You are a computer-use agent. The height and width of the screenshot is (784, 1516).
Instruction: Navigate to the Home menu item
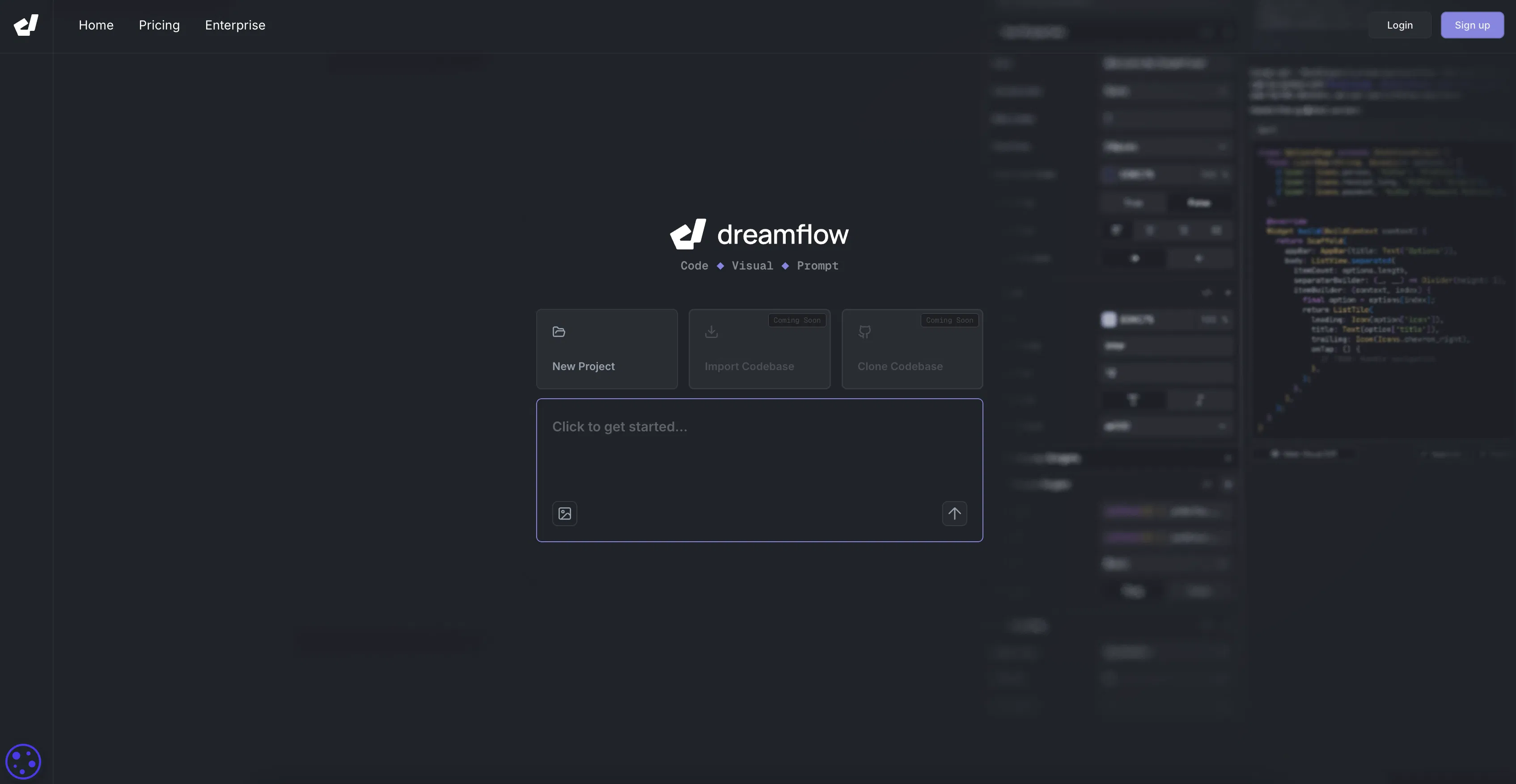coord(96,25)
